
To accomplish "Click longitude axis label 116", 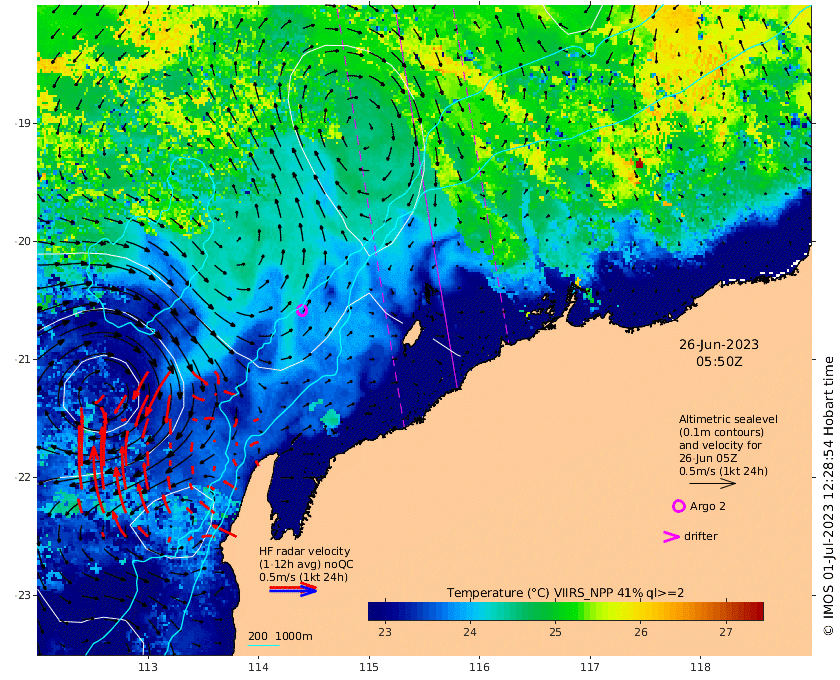I will tap(479, 667).
